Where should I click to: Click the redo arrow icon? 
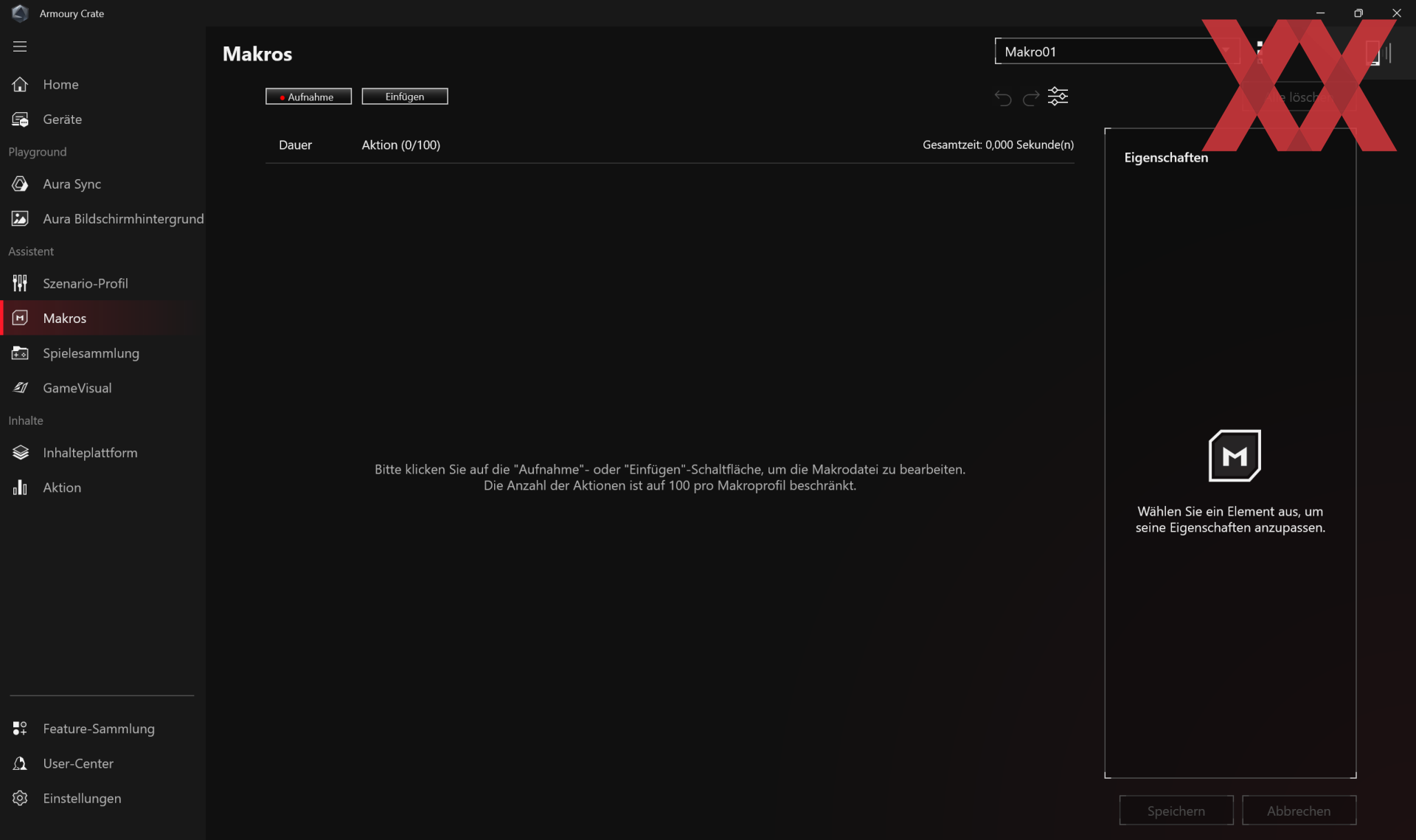[1030, 97]
